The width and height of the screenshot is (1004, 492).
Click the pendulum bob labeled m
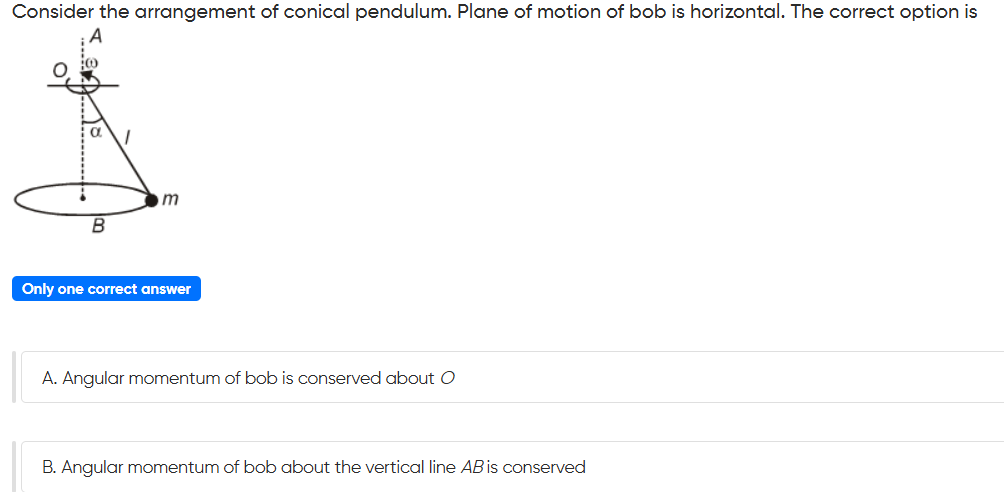(x=151, y=200)
